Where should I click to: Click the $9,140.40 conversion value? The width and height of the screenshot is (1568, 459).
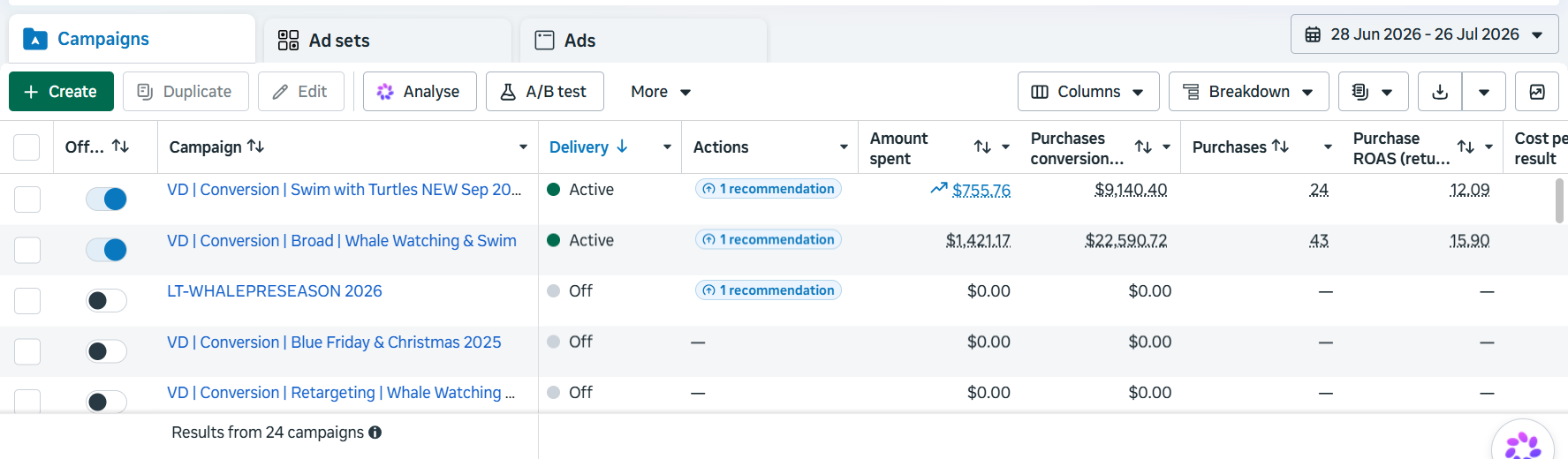1131,190
